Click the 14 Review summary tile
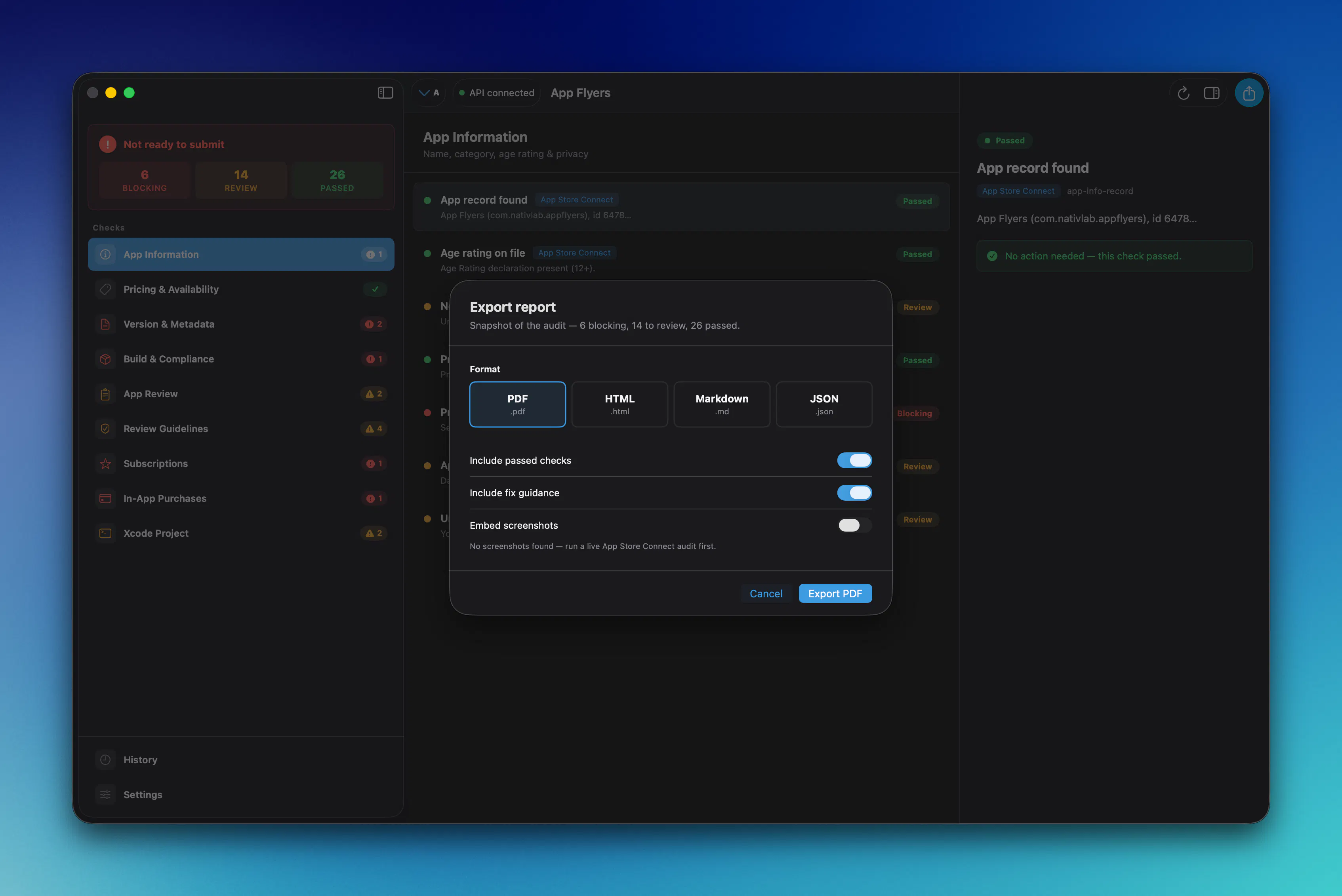Image resolution: width=1342 pixels, height=896 pixels. click(x=241, y=180)
